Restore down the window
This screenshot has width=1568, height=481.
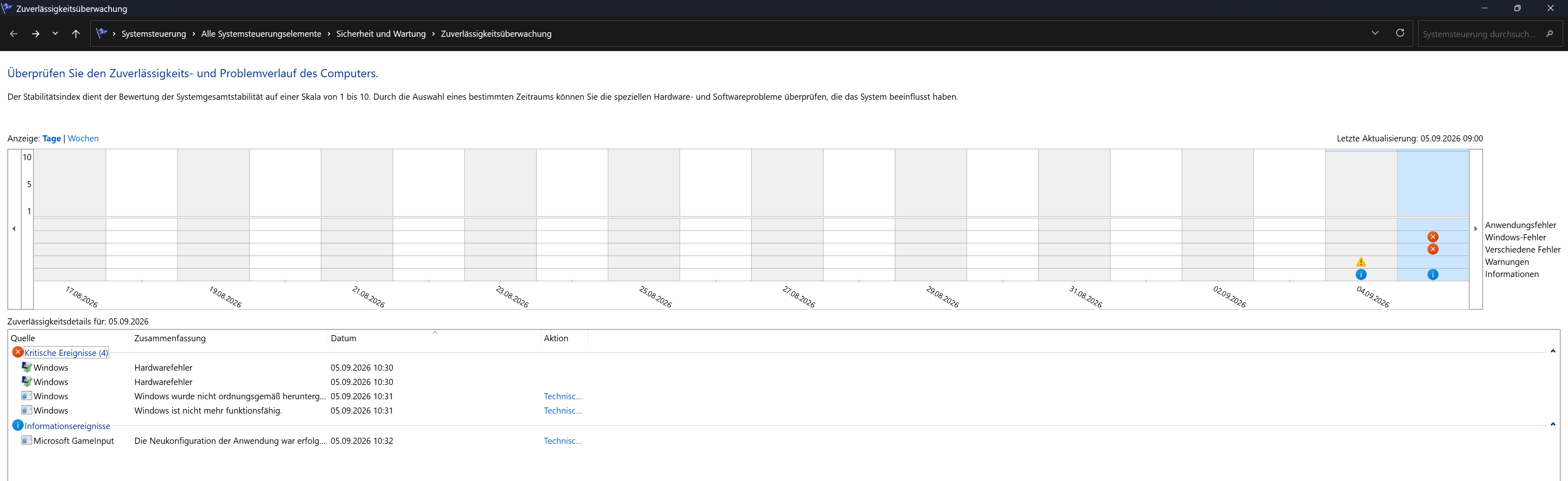(x=1517, y=8)
